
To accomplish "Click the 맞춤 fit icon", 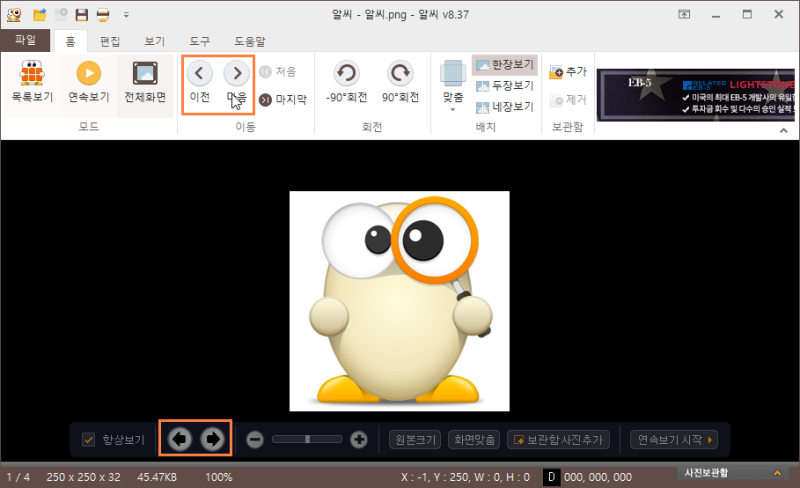I will [453, 74].
